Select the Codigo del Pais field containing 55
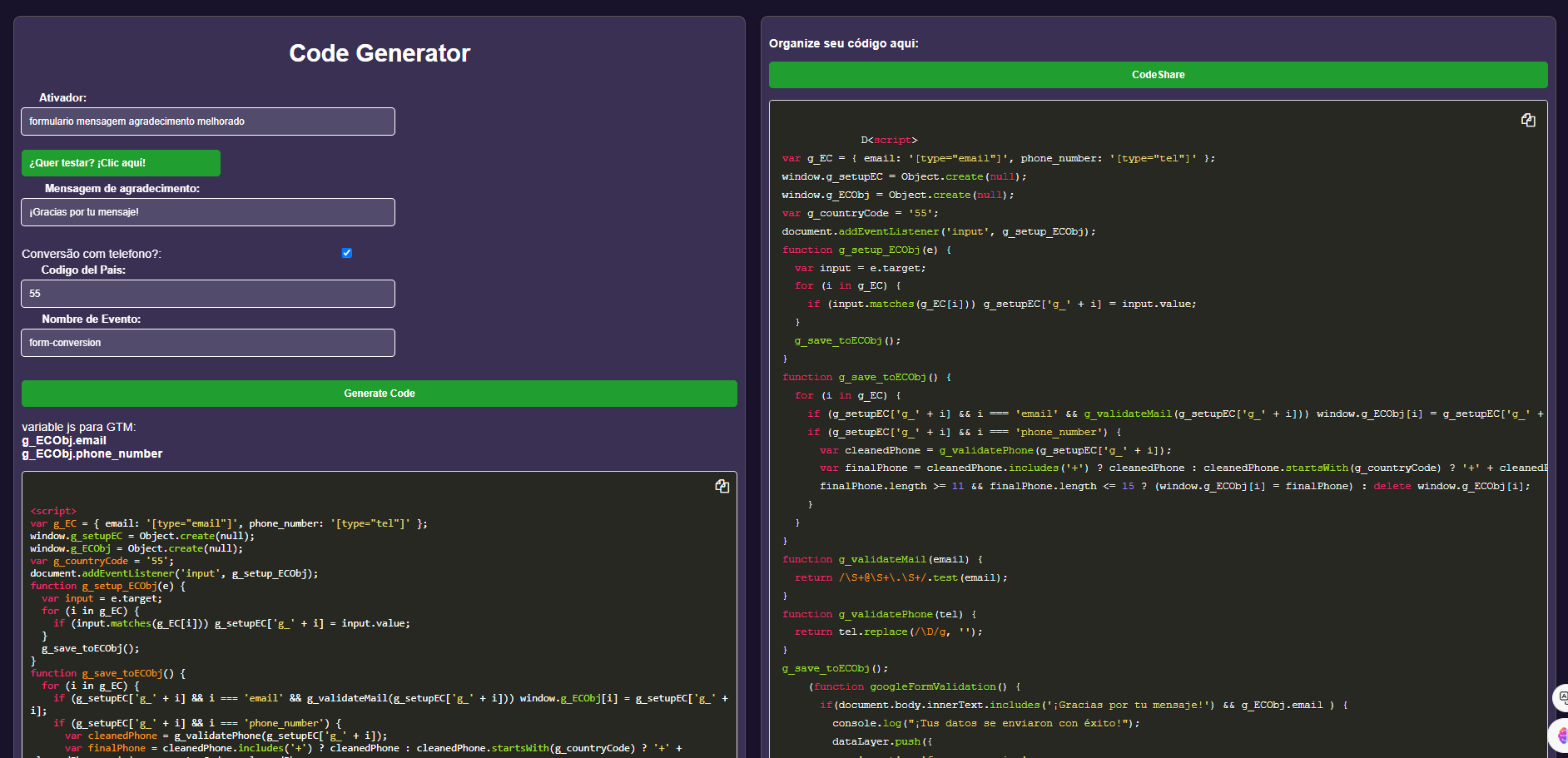 coord(207,294)
